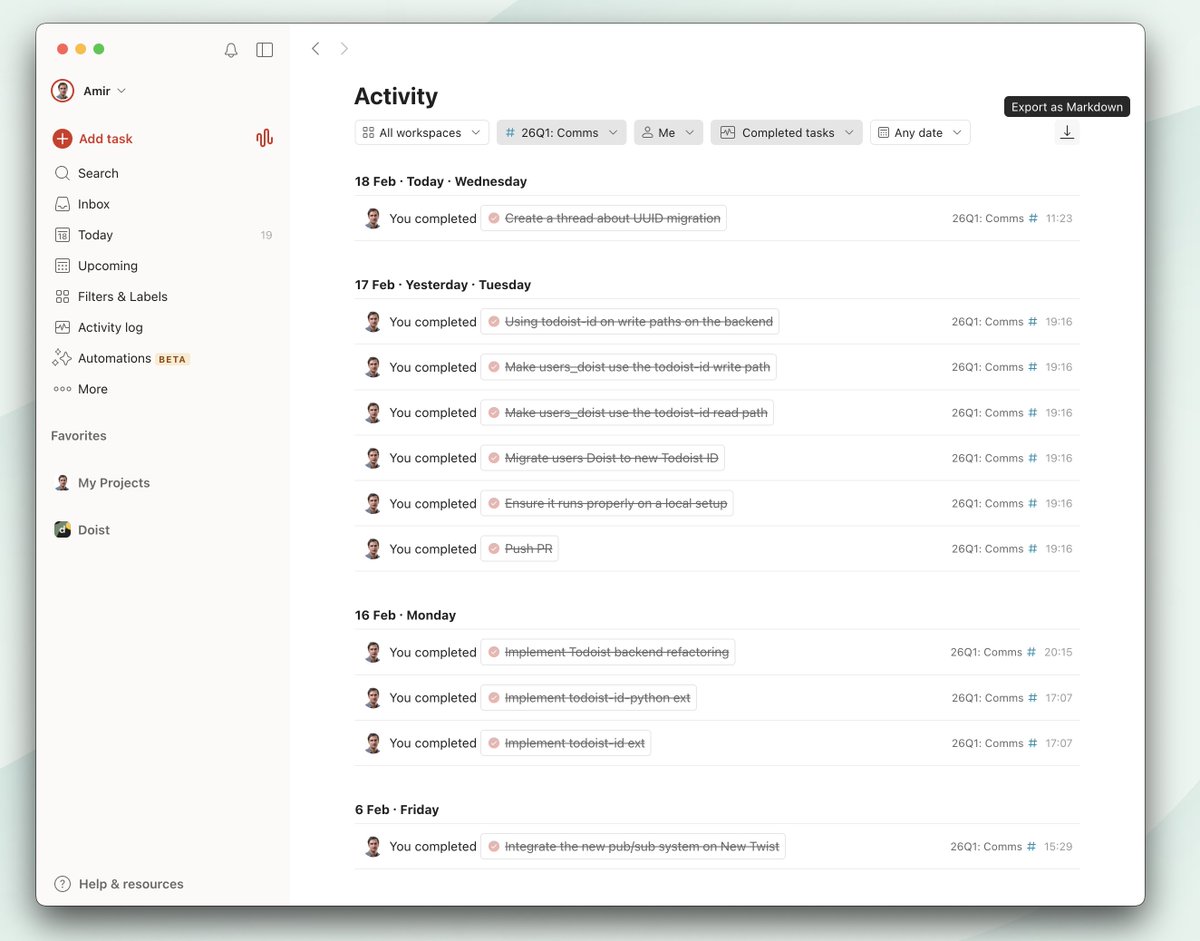Click the Export as Markdown download icon

point(1067,132)
